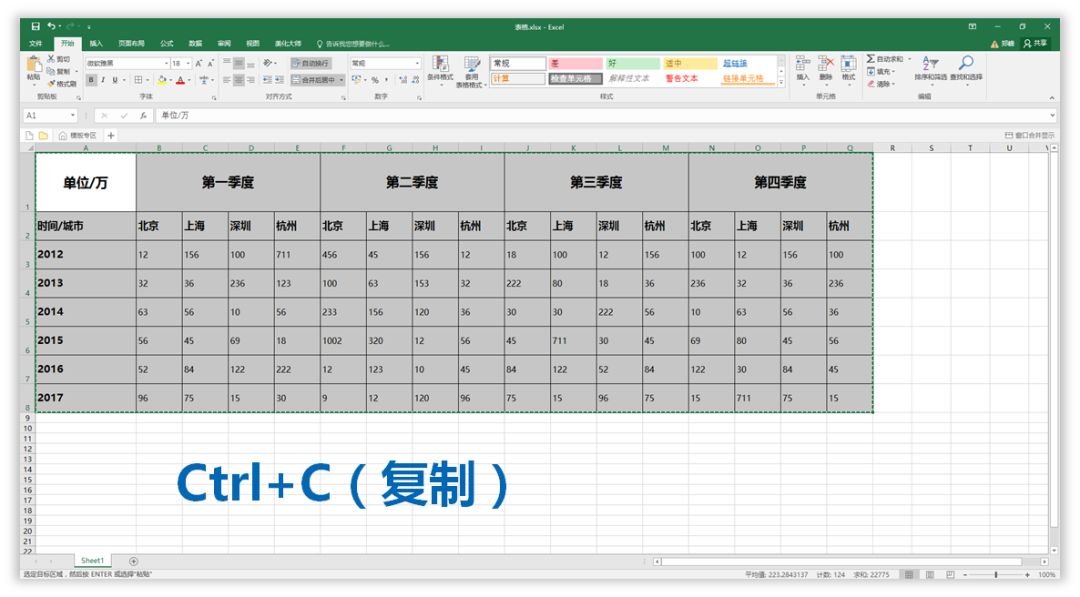
Task: Switch to Normal view in status bar
Action: (909, 574)
